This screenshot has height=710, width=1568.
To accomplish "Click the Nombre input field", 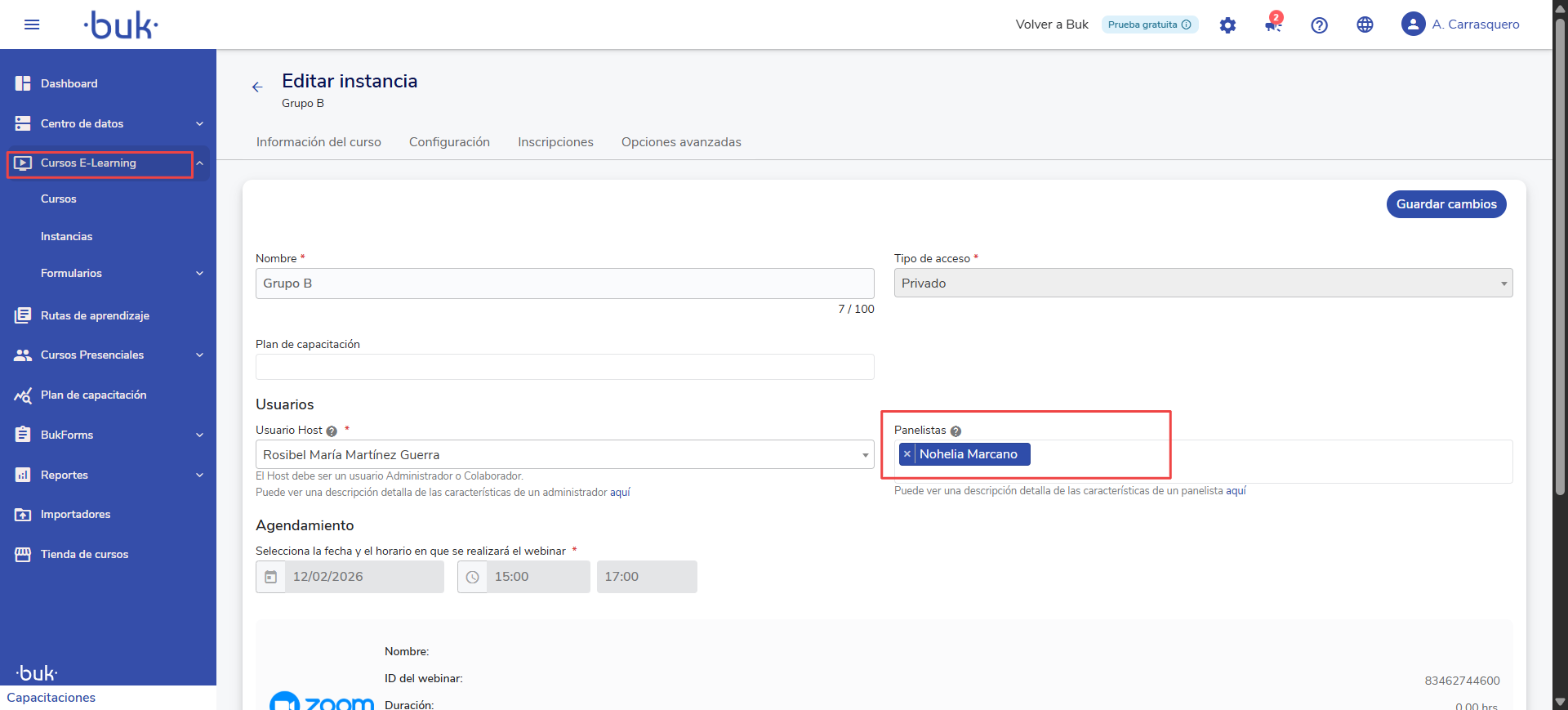I will coord(564,284).
